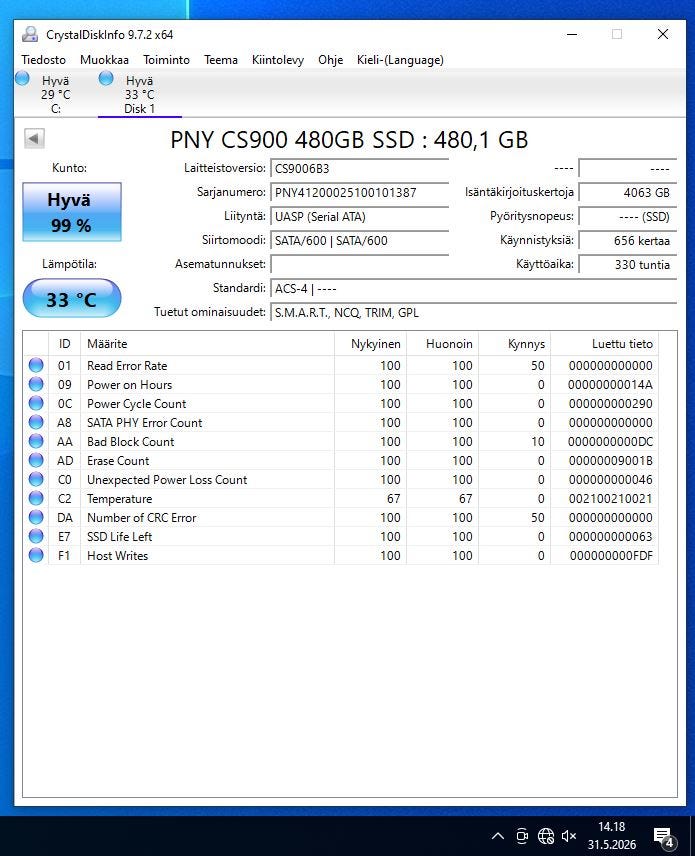
Task: Open the Kieli-(Language) menu
Action: click(x=400, y=60)
